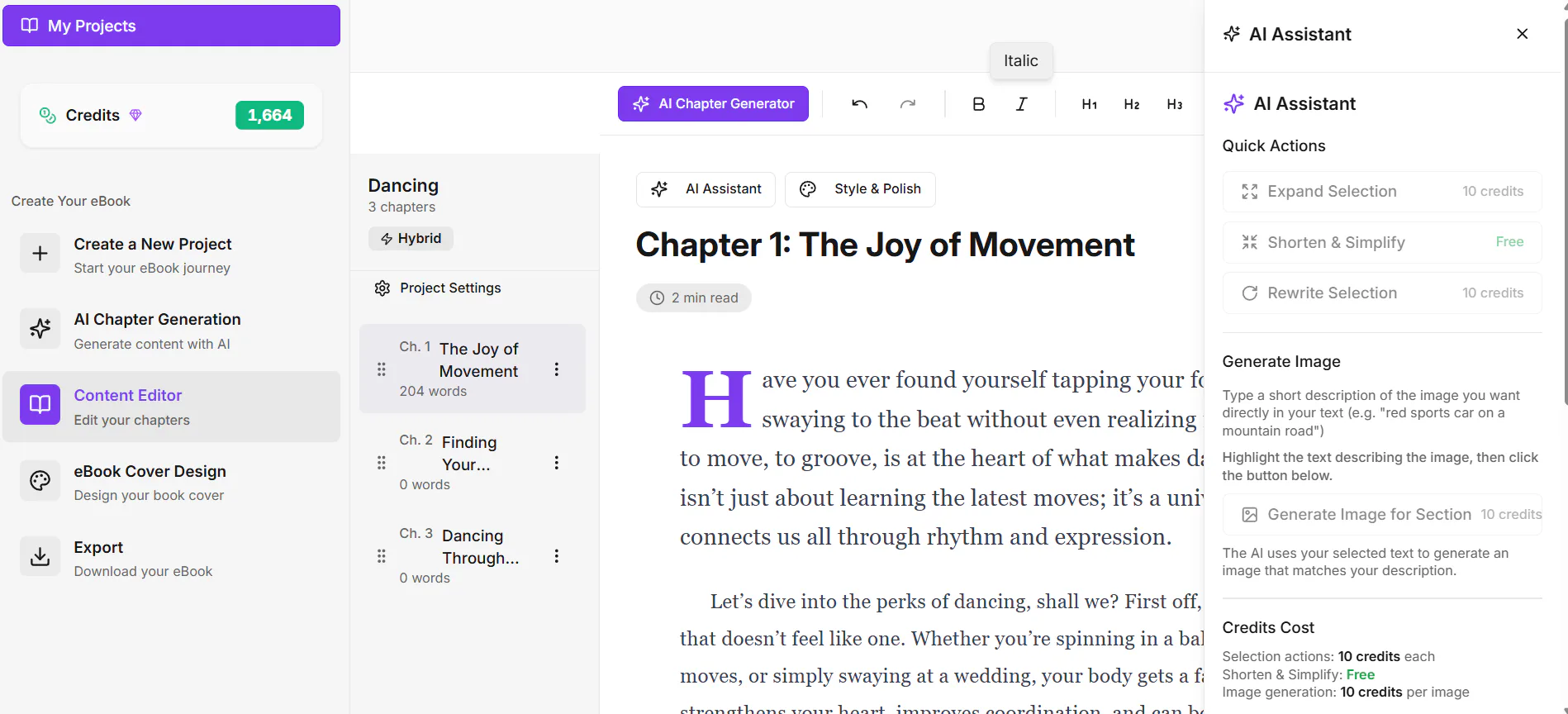The height and width of the screenshot is (714, 1568).
Task: Click AI Chapter Generator button
Action: 713,104
